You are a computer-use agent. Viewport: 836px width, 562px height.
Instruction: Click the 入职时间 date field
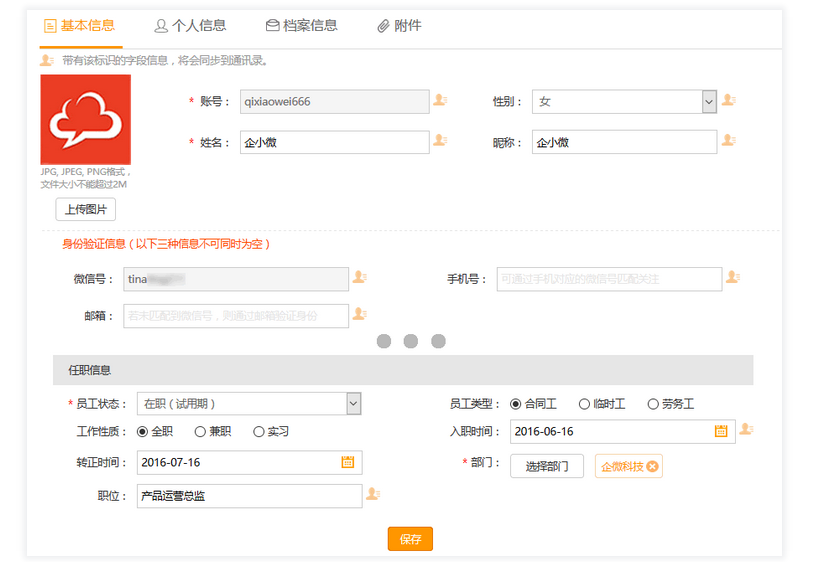[x=623, y=431]
